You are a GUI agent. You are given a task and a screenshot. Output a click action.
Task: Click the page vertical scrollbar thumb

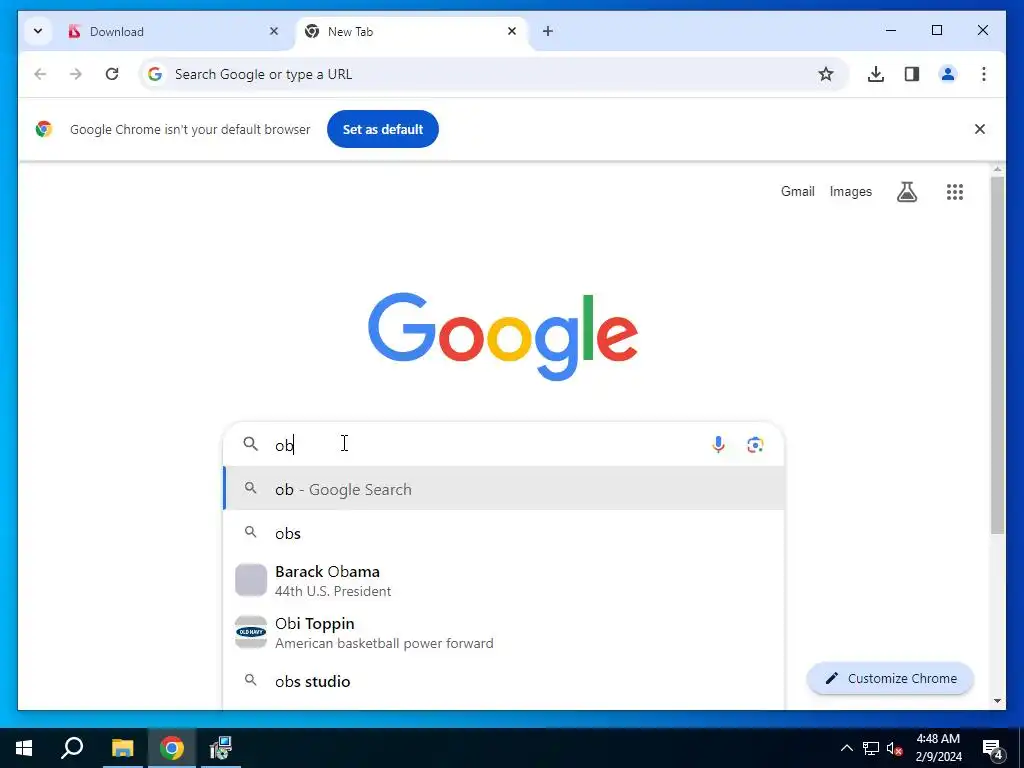997,356
